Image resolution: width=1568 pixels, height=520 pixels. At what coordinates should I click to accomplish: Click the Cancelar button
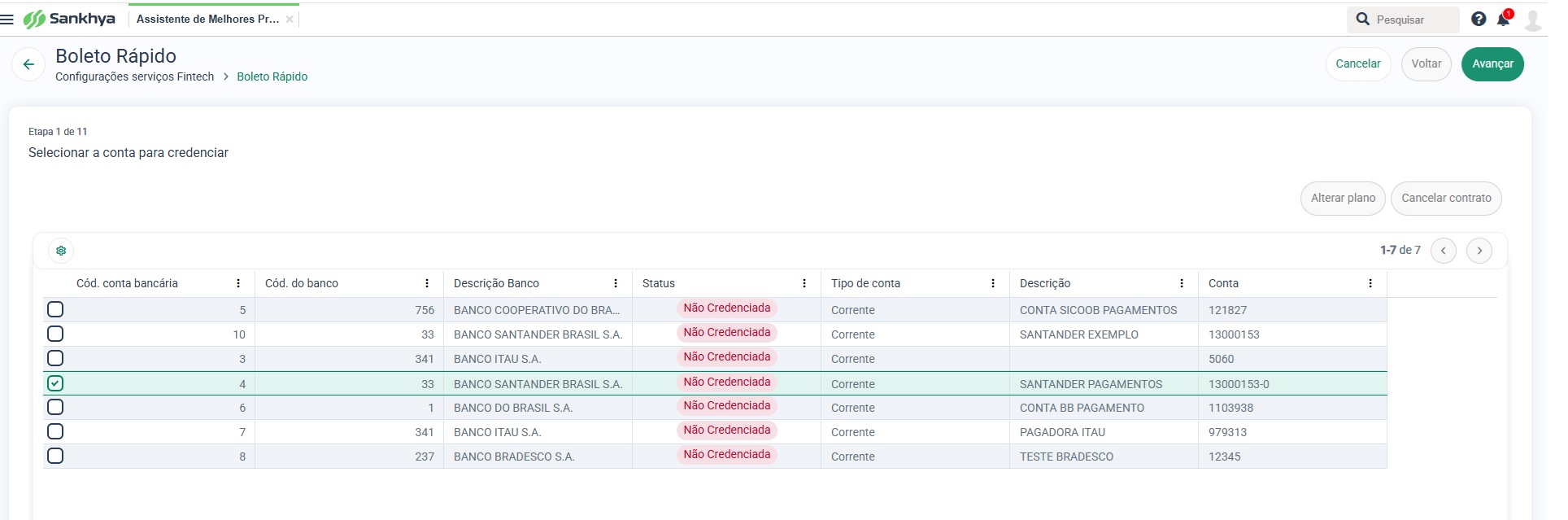(1358, 63)
